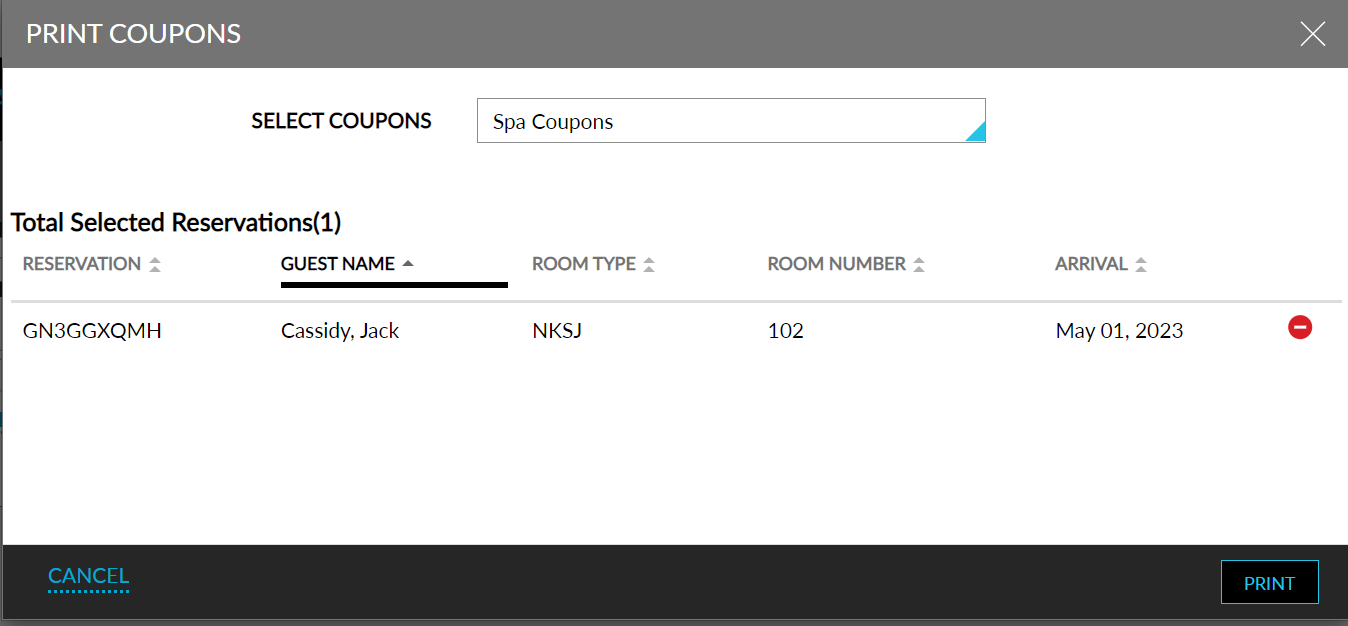Click the ascending sort arrow on GUEST NAME

click(408, 263)
